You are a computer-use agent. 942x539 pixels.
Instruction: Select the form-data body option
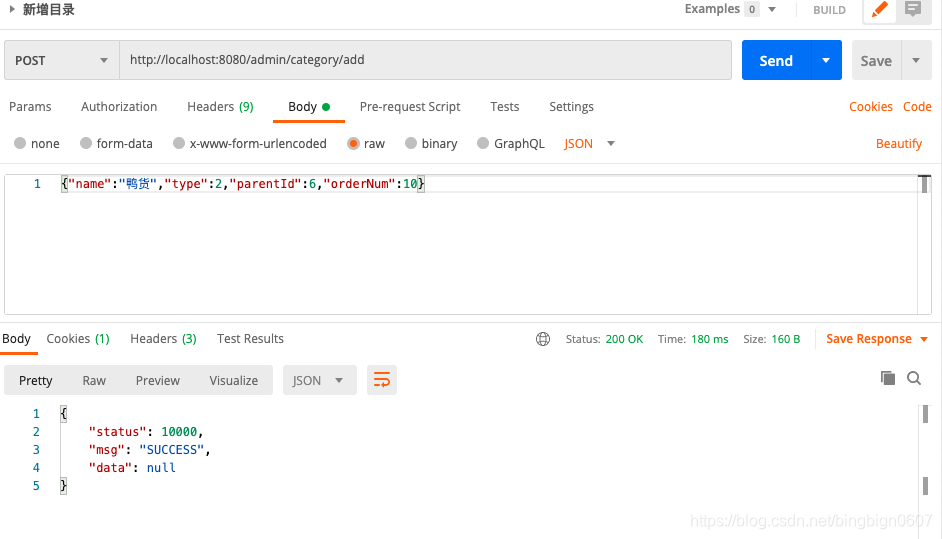pyautogui.click(x=116, y=144)
